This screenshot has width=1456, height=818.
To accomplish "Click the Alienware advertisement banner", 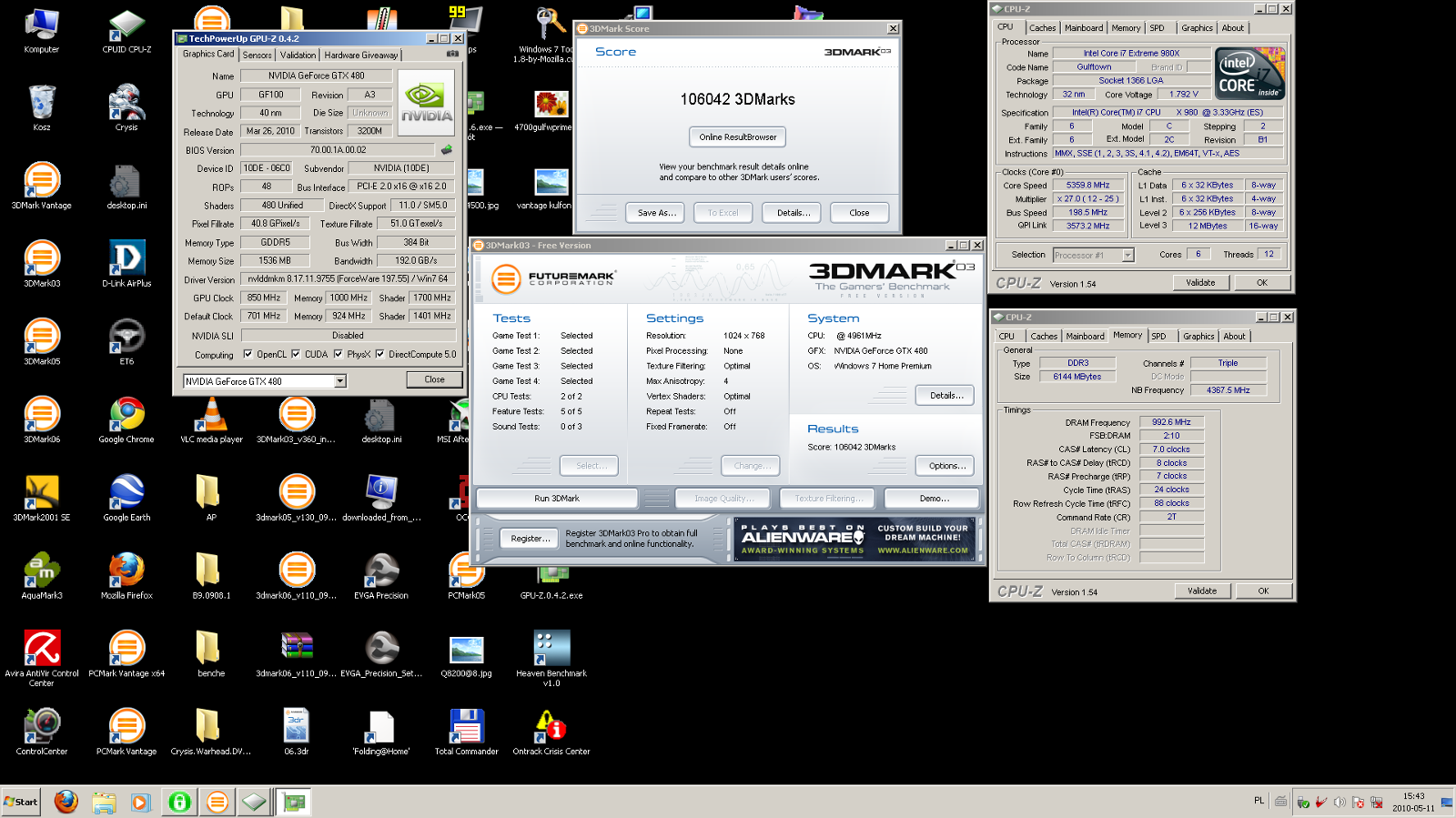I will point(854,539).
